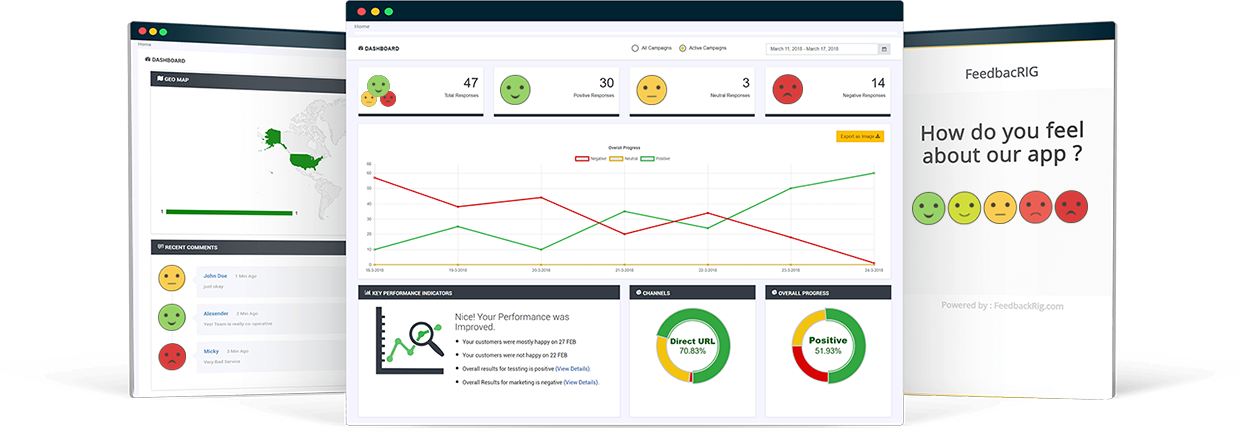Open View Details for marketing results
Image resolution: width=1240 pixels, height=432 pixels.
pyautogui.click(x=581, y=382)
